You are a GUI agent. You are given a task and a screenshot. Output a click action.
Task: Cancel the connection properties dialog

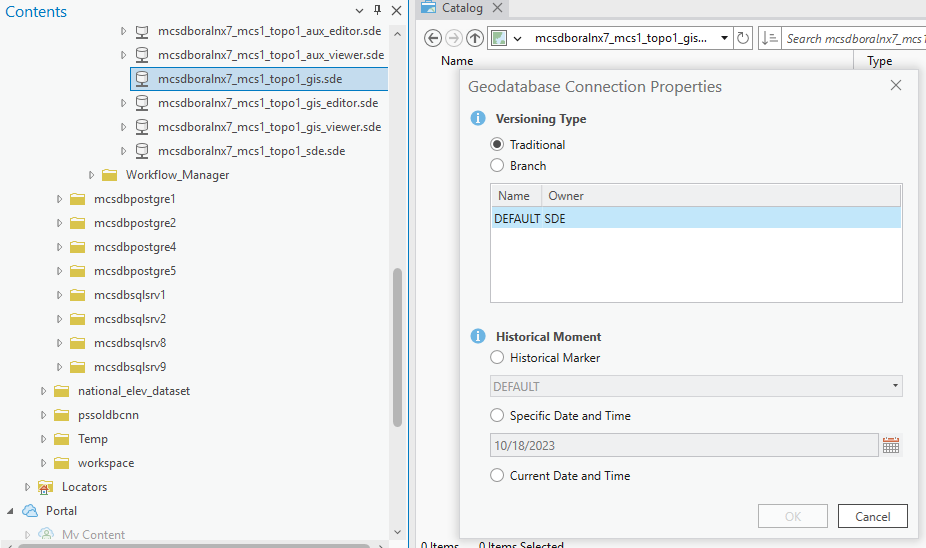tap(872, 516)
